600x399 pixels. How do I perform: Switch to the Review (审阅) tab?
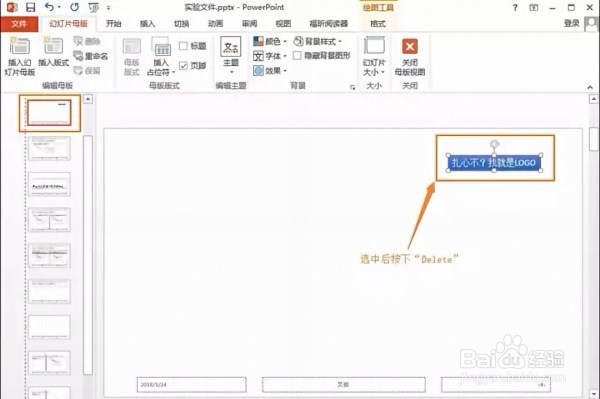[249, 24]
